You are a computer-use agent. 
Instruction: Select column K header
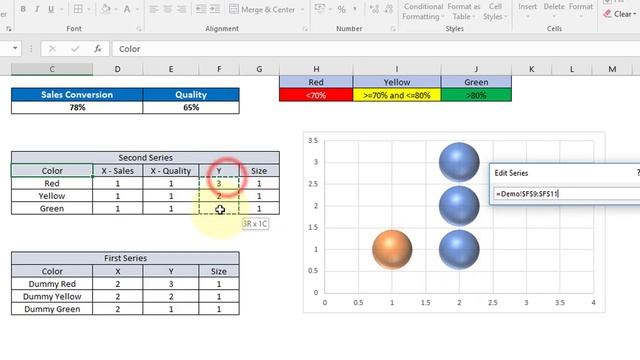pyautogui.click(x=531, y=69)
